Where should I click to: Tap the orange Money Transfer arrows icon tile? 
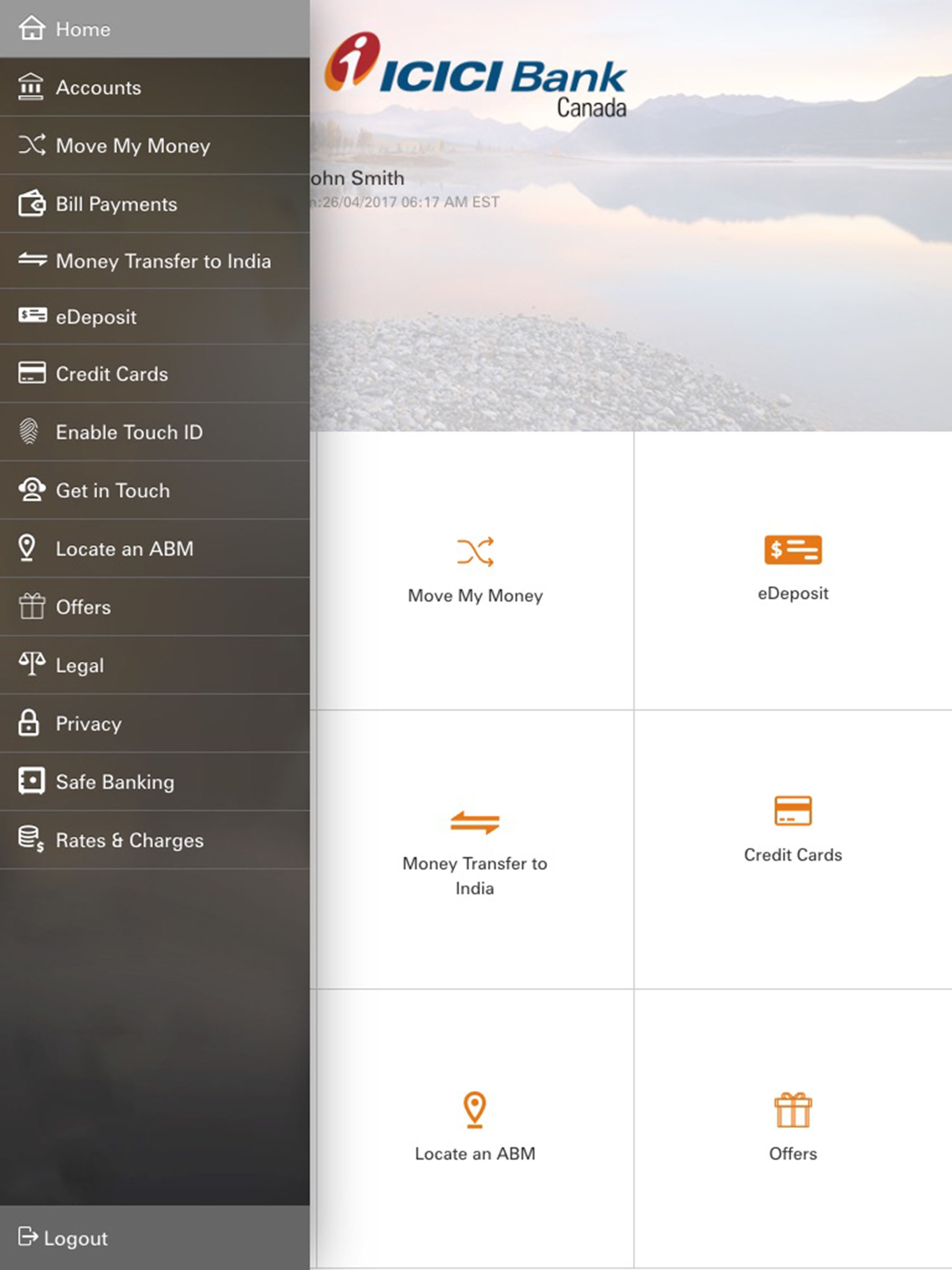point(475,822)
